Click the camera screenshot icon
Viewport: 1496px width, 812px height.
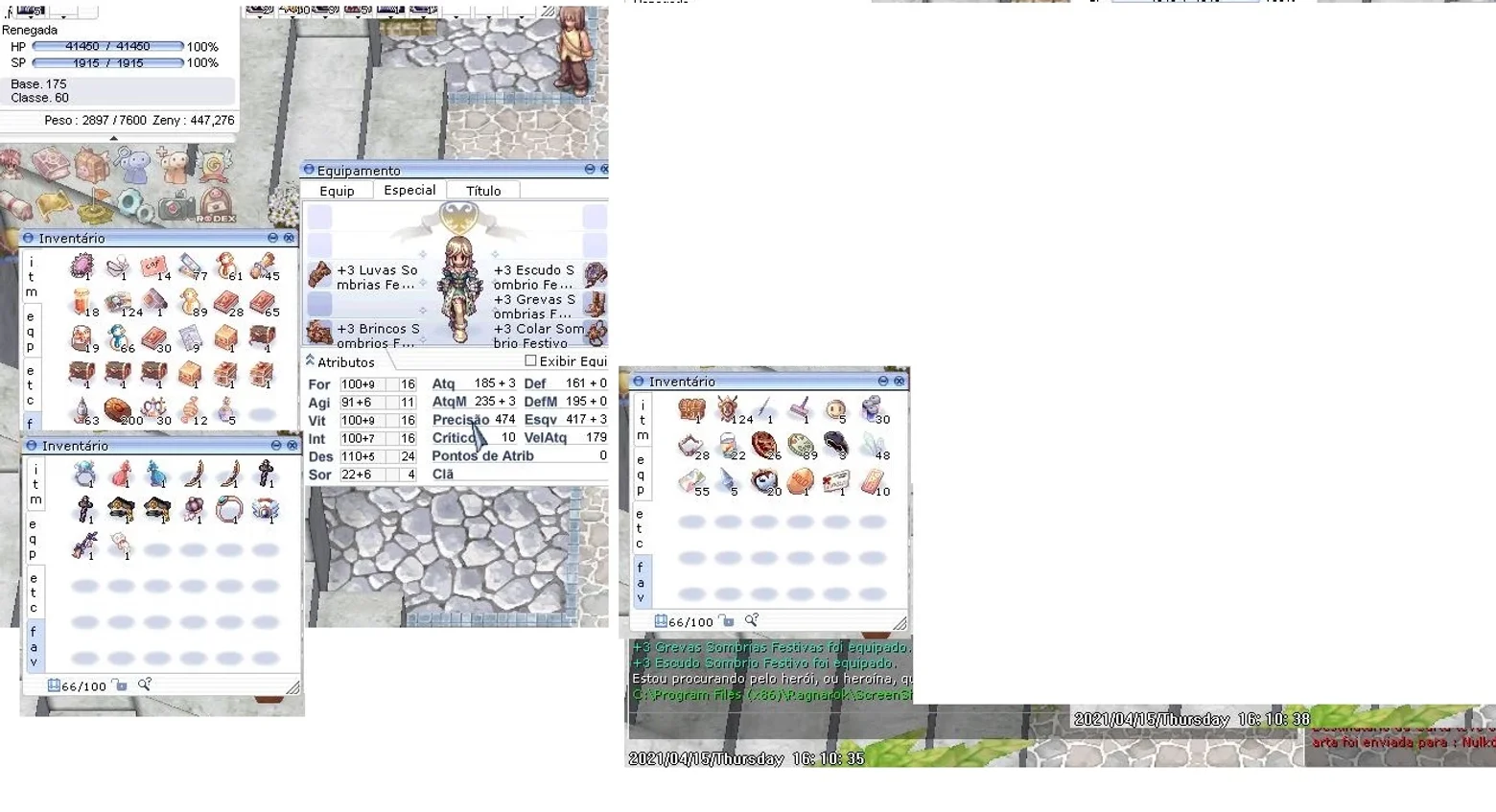(x=176, y=205)
